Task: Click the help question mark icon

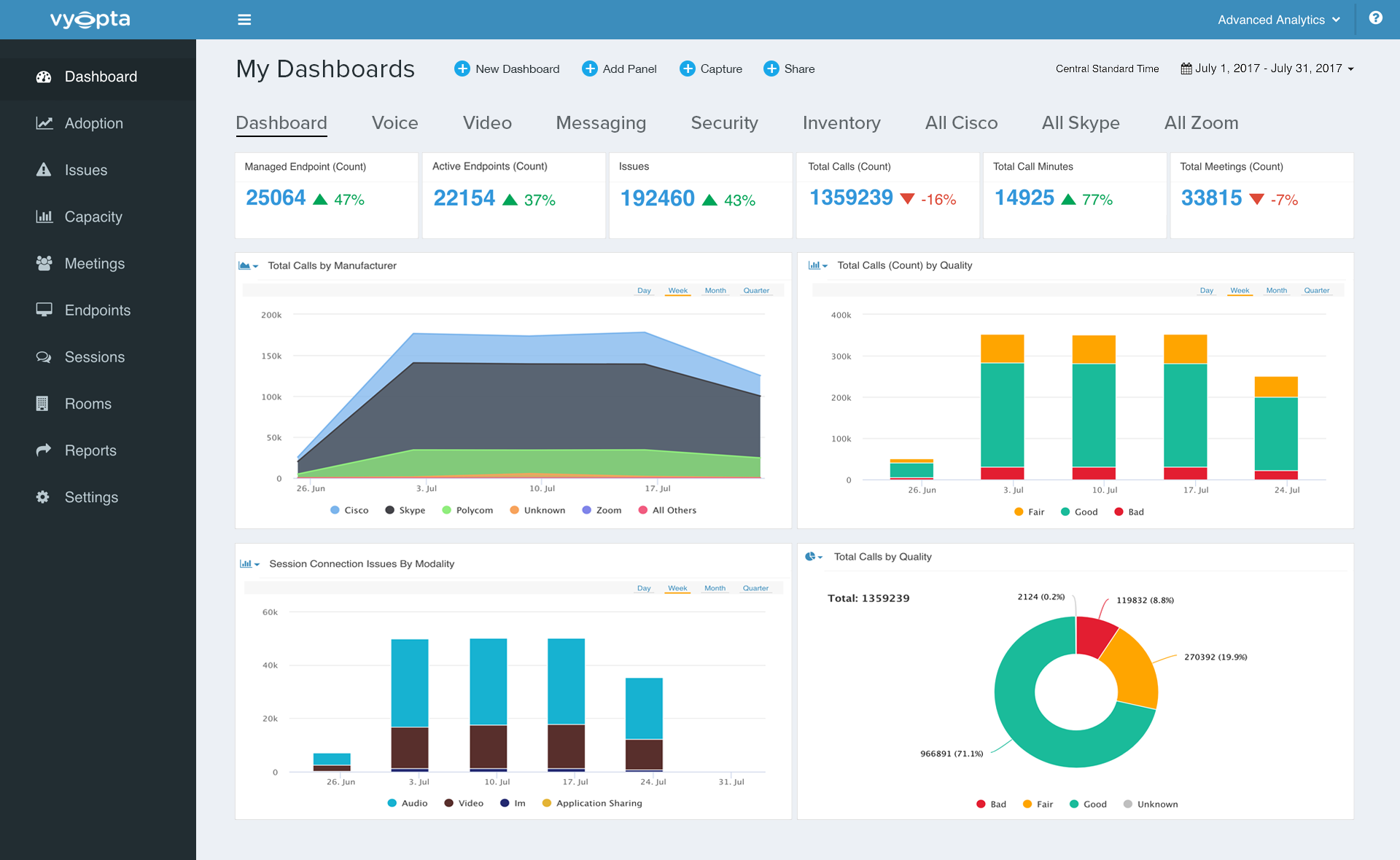Action: pyautogui.click(x=1377, y=19)
